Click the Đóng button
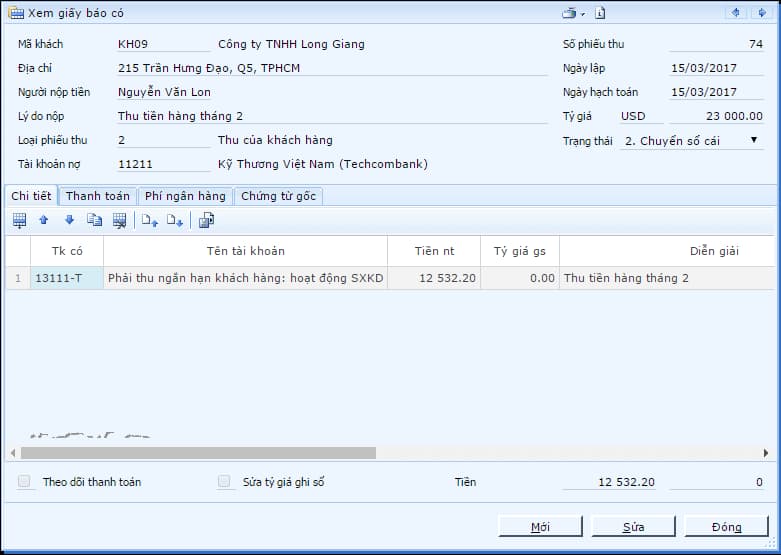This screenshot has width=781, height=555. pyautogui.click(x=726, y=527)
